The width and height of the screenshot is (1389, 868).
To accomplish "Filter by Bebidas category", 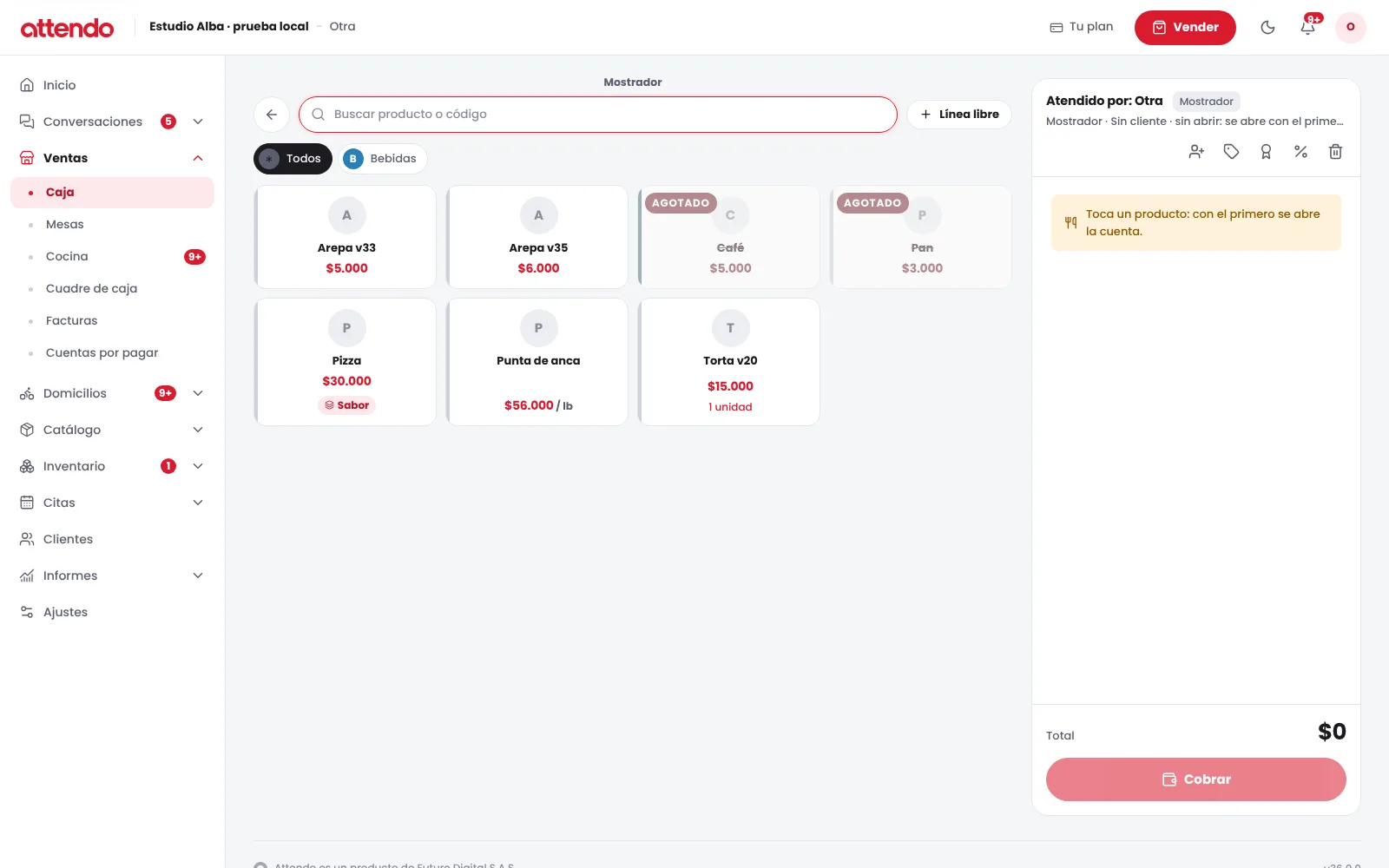I will point(382,159).
